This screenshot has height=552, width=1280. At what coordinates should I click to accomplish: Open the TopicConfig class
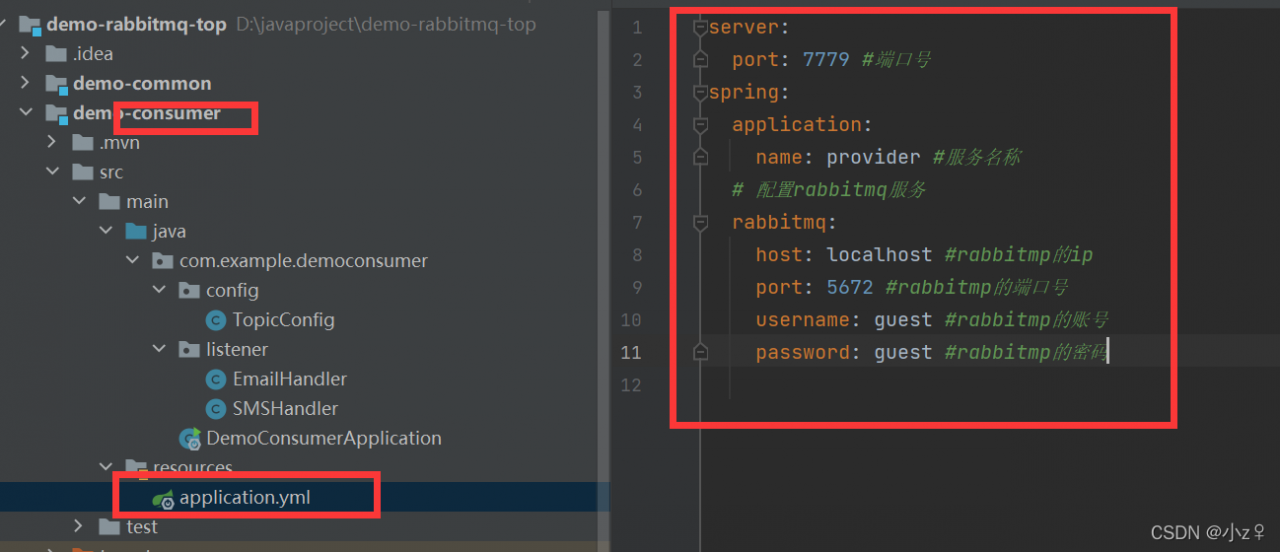[283, 320]
